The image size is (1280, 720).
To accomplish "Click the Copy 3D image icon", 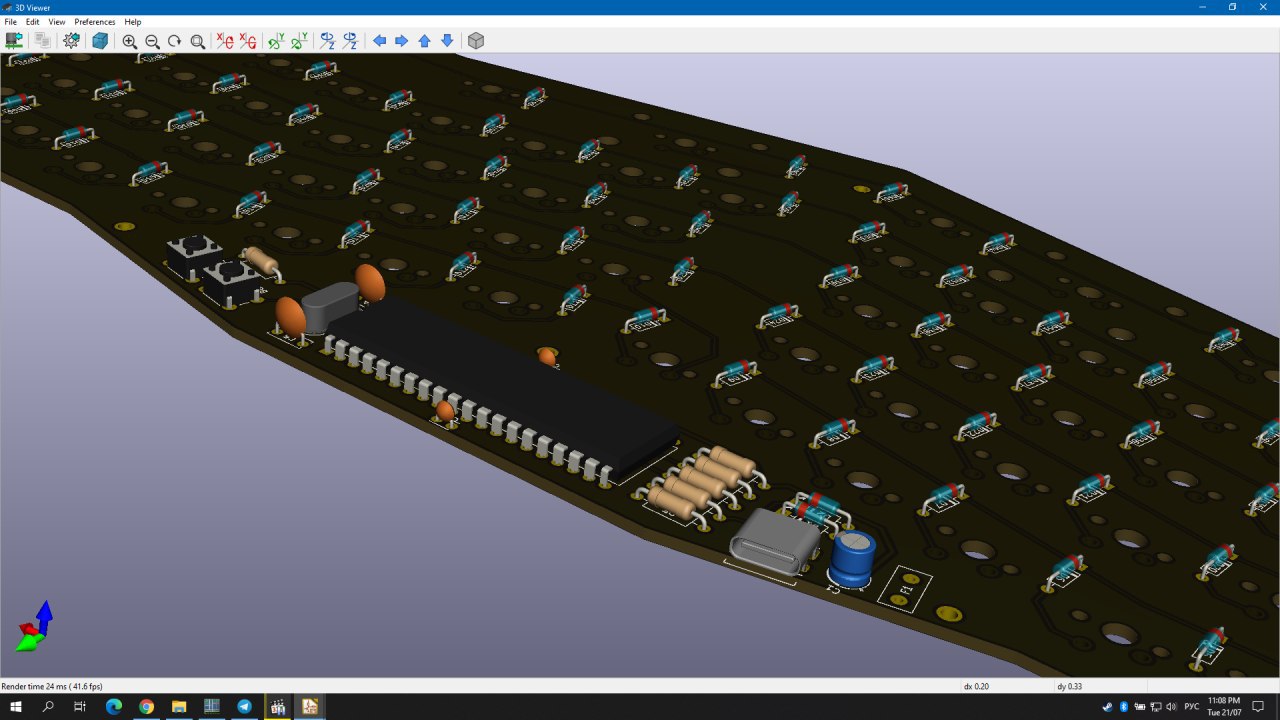I will coord(42,41).
